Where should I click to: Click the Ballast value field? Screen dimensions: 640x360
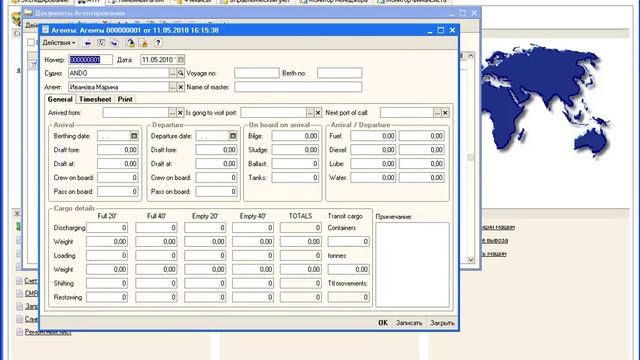click(x=295, y=164)
